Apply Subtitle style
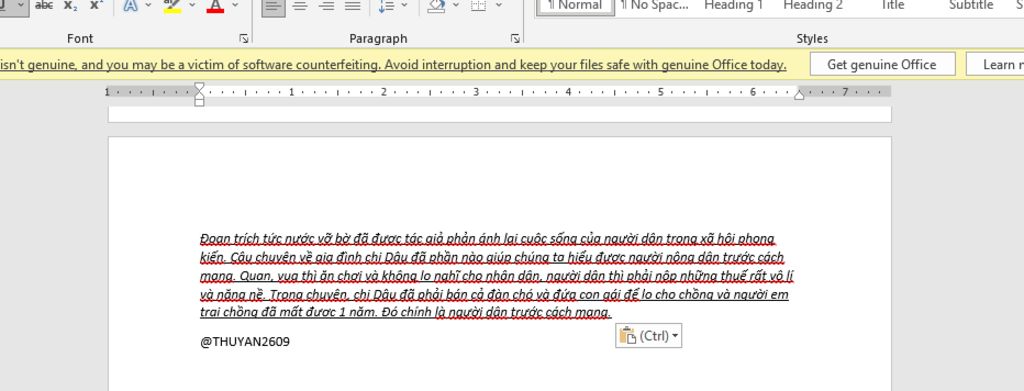 [970, 5]
